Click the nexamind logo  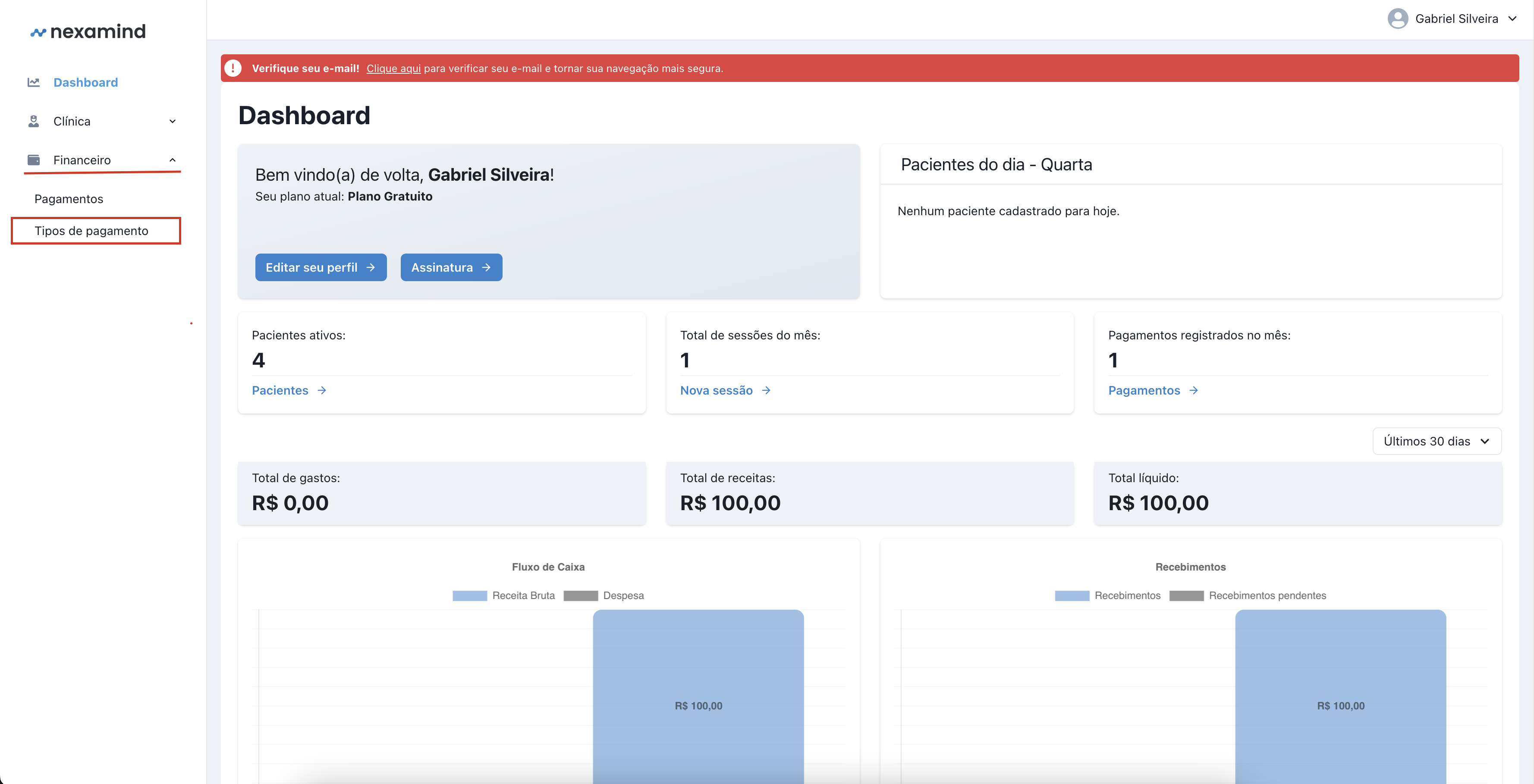[x=88, y=31]
